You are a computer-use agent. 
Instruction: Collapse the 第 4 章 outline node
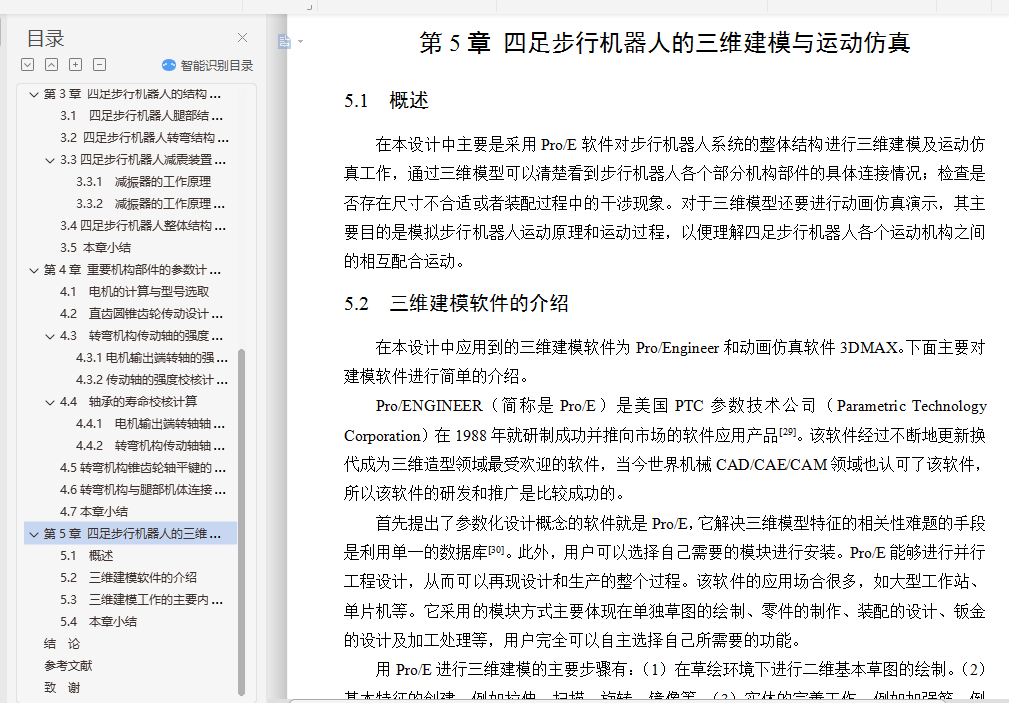pos(33,270)
